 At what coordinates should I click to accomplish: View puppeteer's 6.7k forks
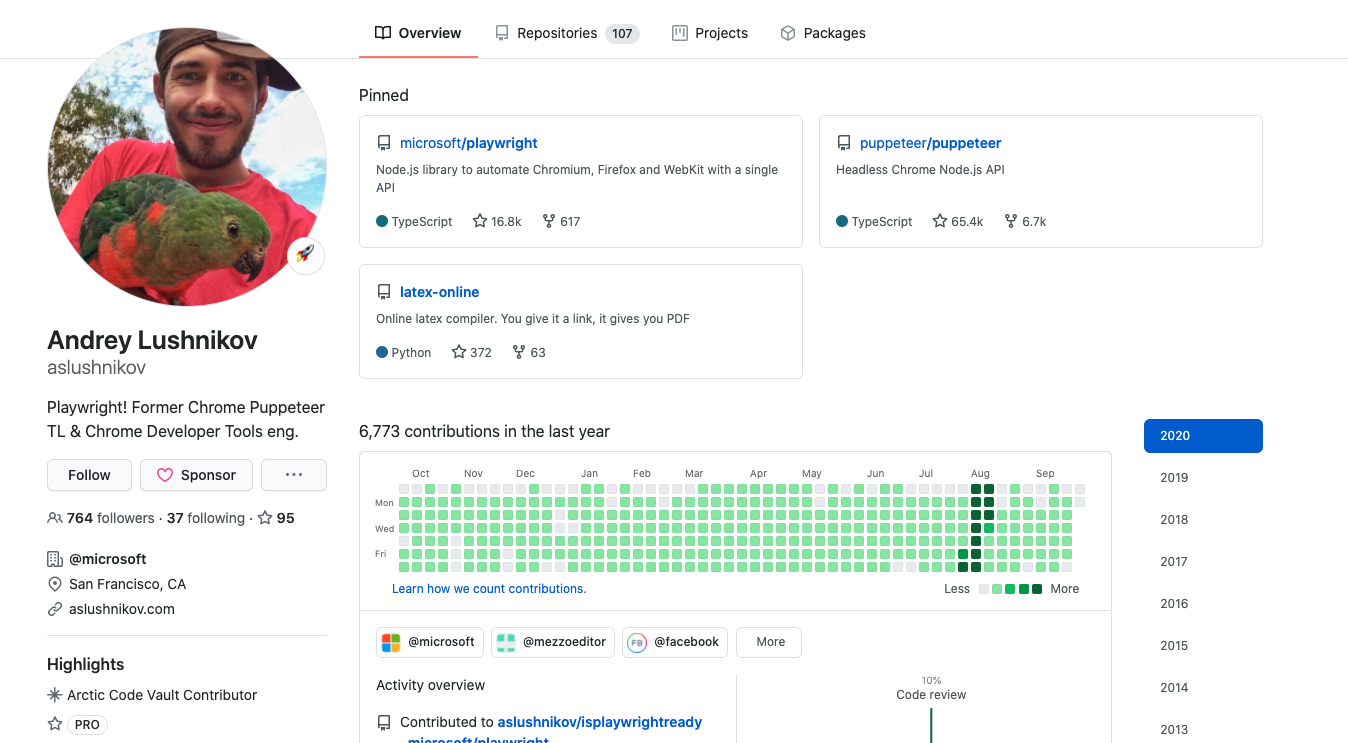click(1025, 221)
